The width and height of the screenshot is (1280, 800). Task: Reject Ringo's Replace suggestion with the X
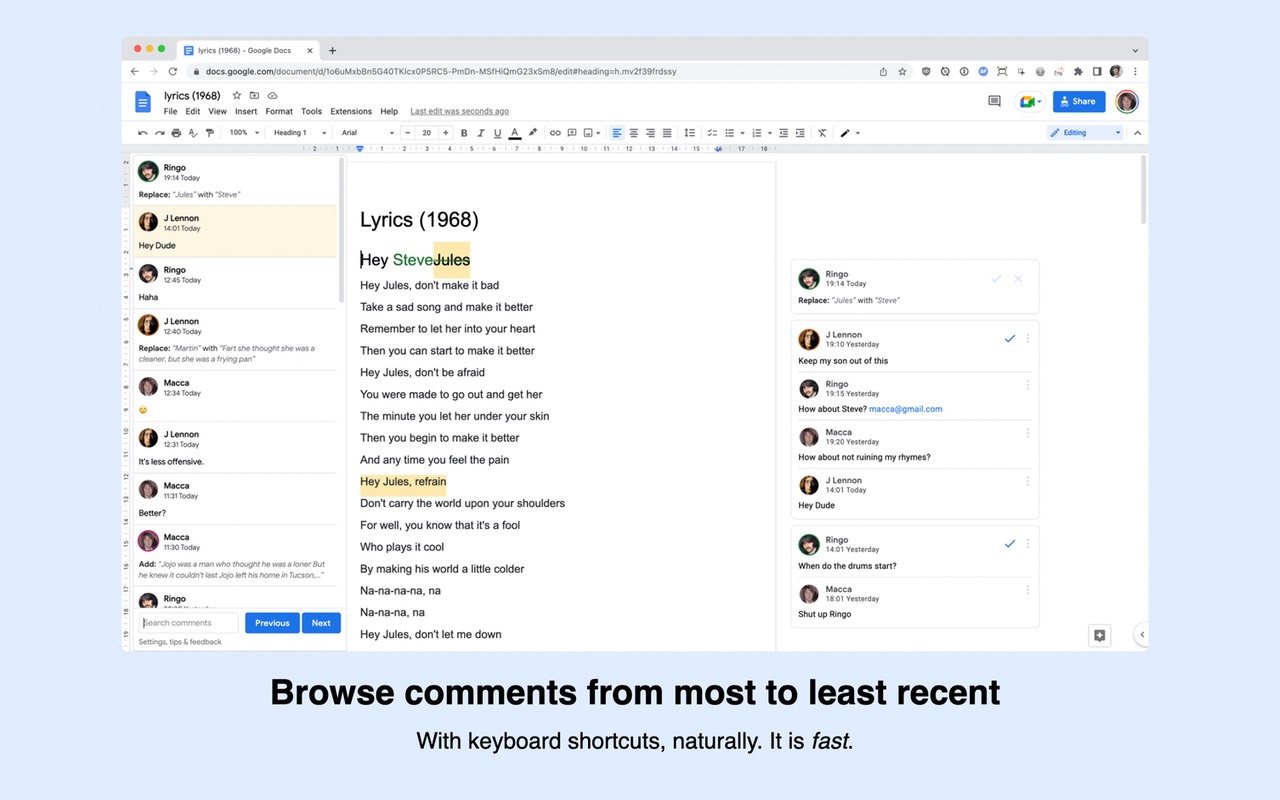(1018, 278)
